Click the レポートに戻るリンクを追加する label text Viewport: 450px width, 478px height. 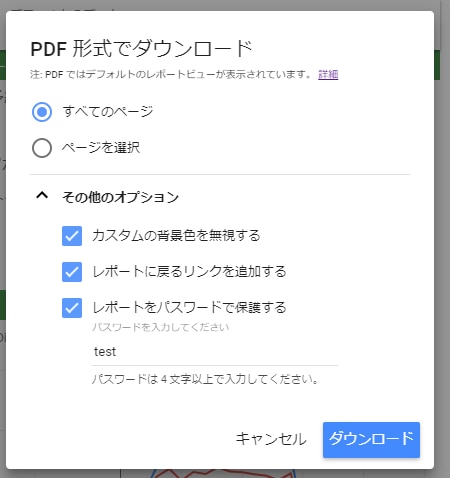click(189, 271)
